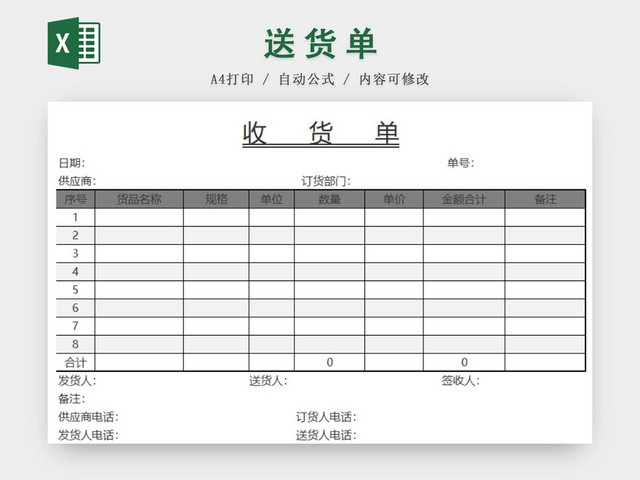The height and width of the screenshot is (480, 640).
Task: Click row number 5 cell
Action: pyautogui.click(x=76, y=290)
